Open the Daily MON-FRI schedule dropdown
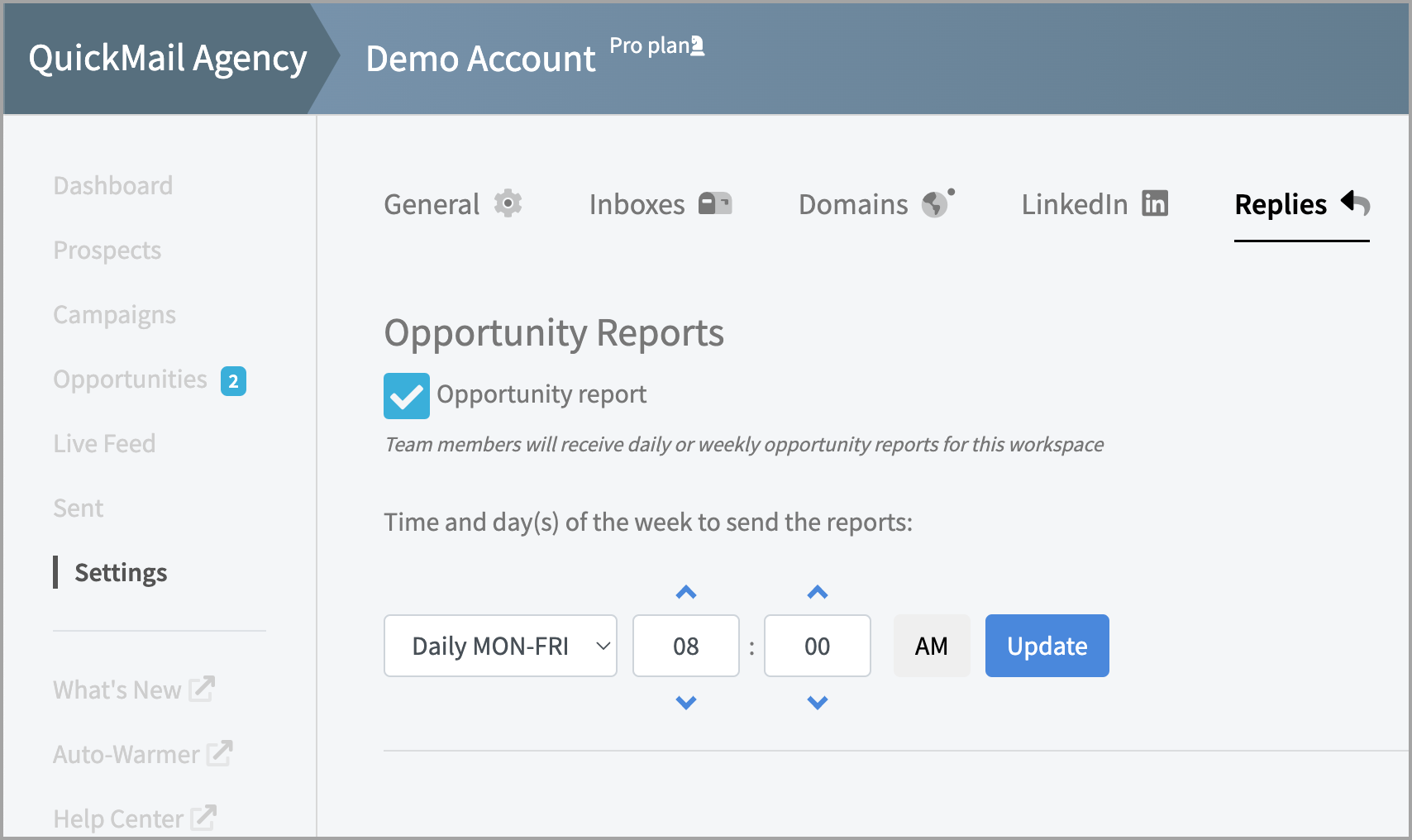Screen dimensions: 1412x840 point(500,646)
